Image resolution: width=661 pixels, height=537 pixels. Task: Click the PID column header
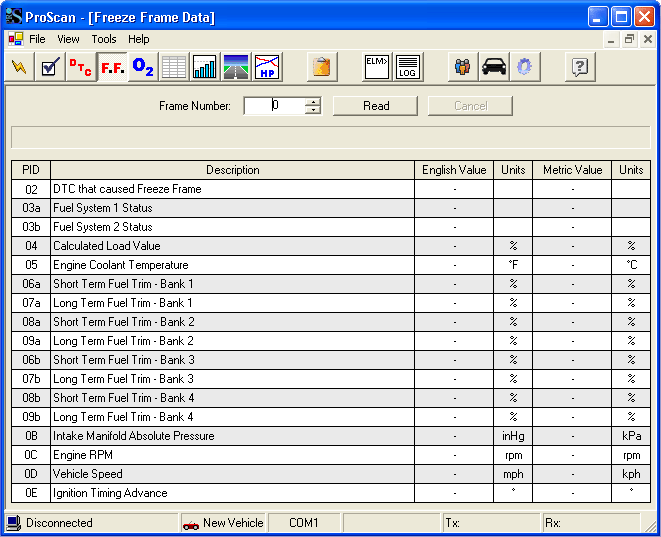(x=31, y=170)
